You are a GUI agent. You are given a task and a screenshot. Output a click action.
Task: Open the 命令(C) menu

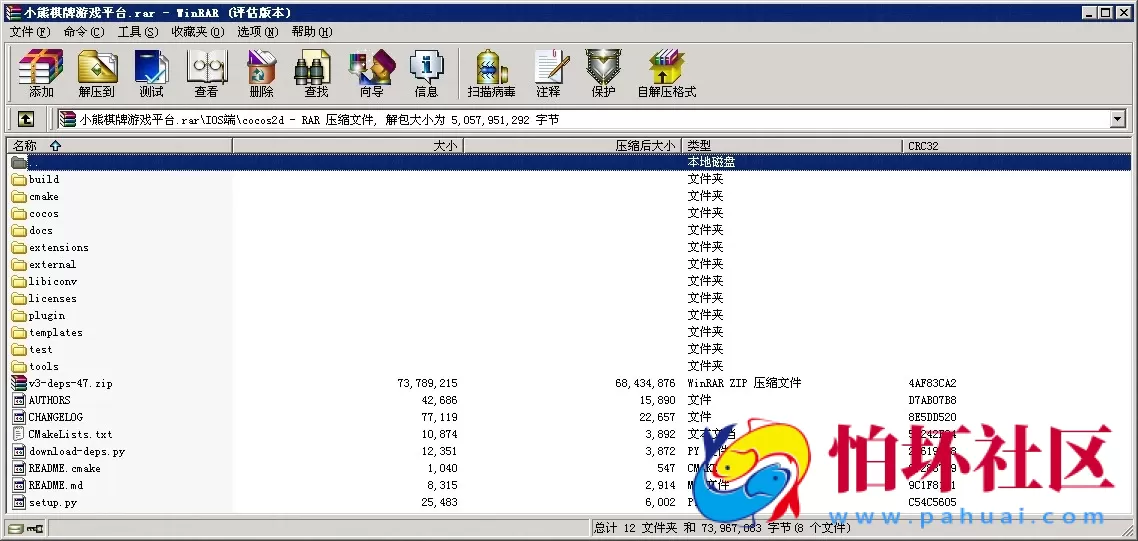pyautogui.click(x=84, y=32)
